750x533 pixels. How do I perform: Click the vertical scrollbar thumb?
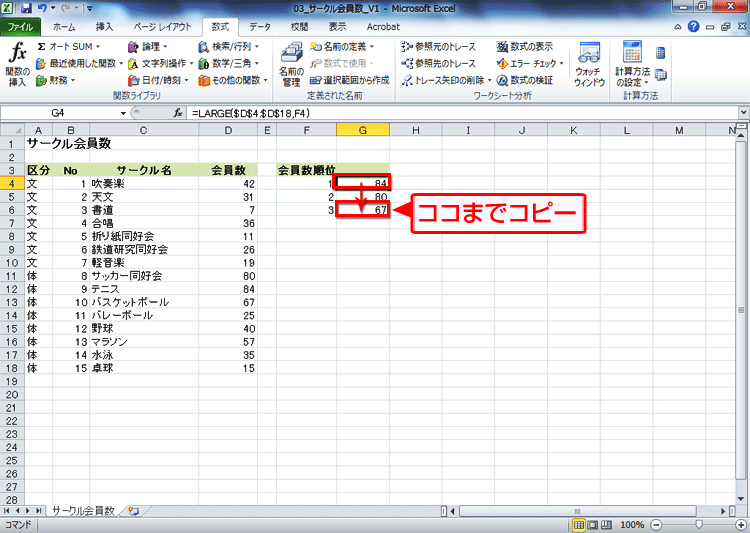741,310
